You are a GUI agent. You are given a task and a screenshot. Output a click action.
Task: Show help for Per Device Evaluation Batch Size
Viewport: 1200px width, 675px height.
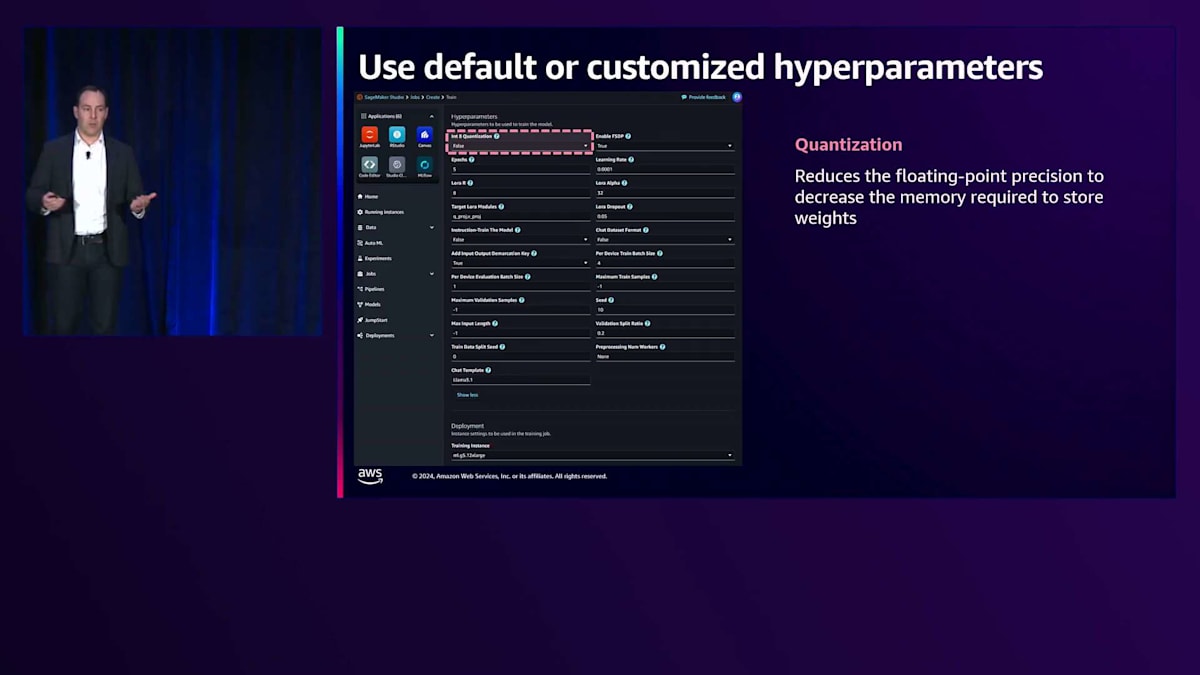pyautogui.click(x=528, y=277)
